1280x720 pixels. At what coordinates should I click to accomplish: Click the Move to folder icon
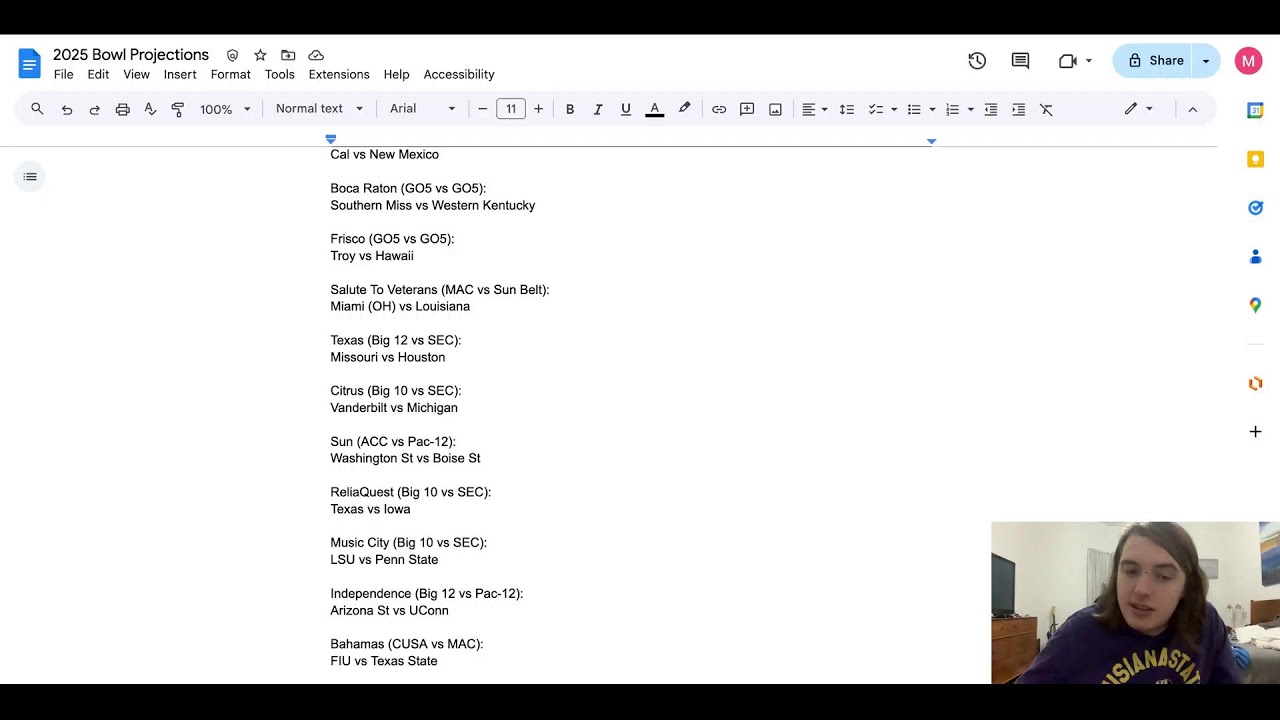click(288, 55)
